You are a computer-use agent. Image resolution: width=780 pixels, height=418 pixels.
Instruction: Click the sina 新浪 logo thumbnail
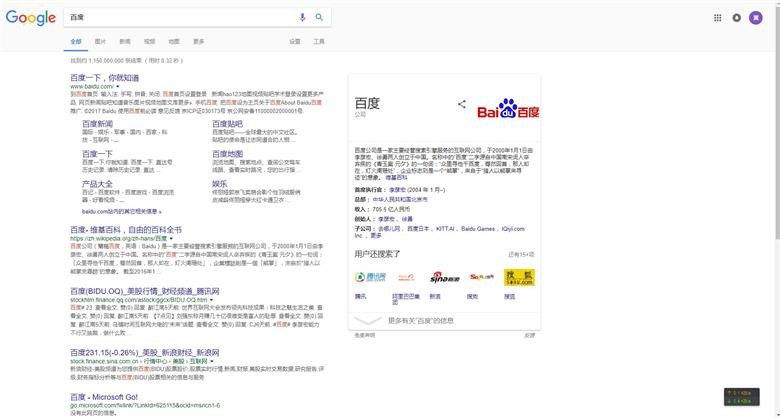click(x=444, y=277)
